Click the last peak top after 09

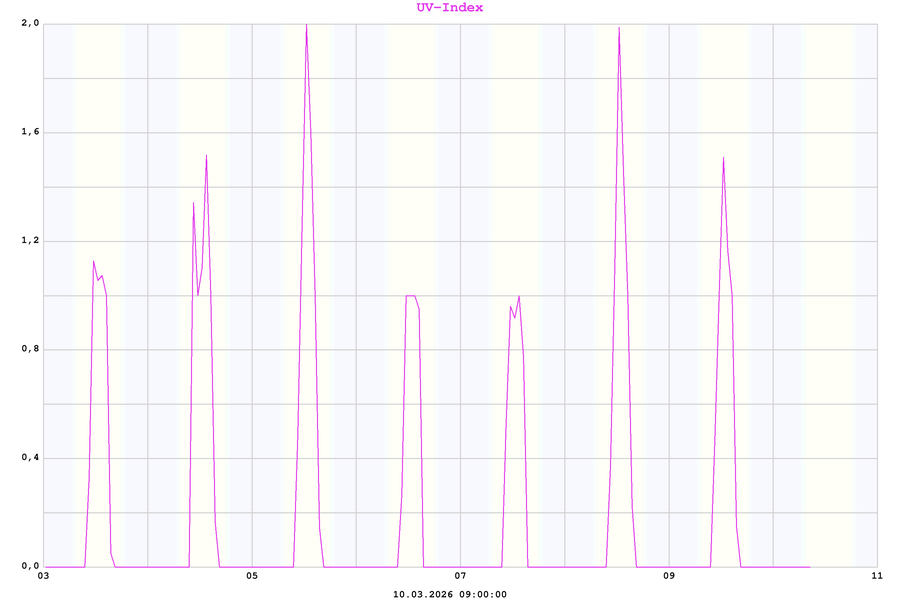pyautogui.click(x=723, y=158)
